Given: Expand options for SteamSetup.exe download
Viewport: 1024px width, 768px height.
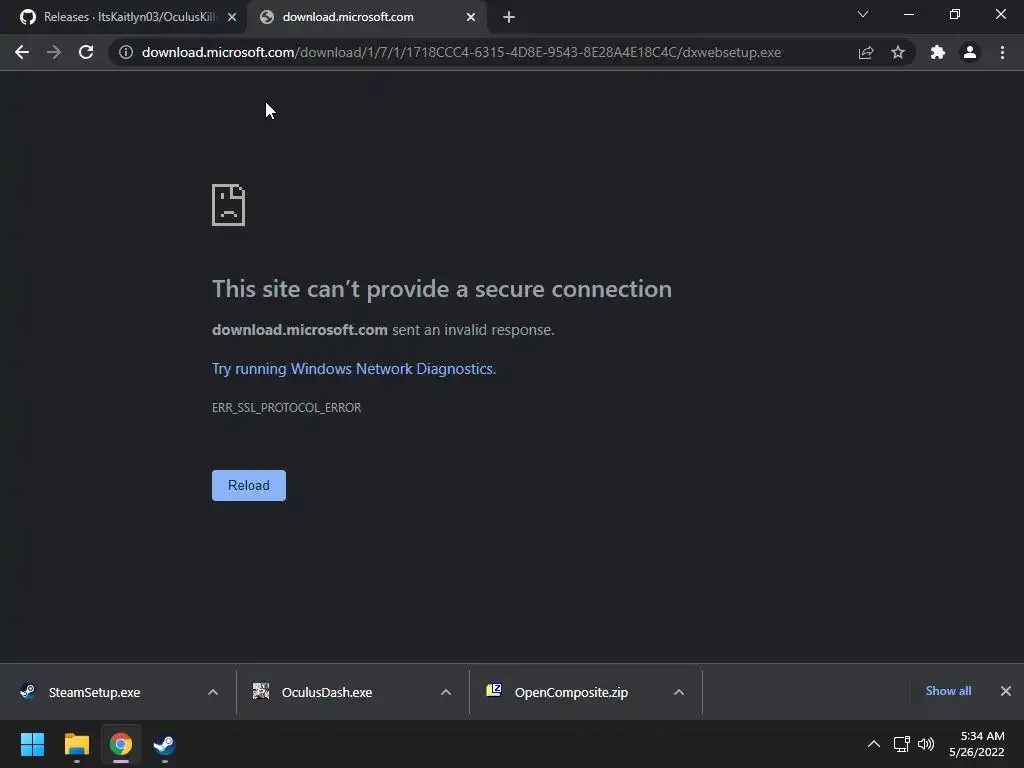Looking at the screenshot, I should click(x=213, y=692).
